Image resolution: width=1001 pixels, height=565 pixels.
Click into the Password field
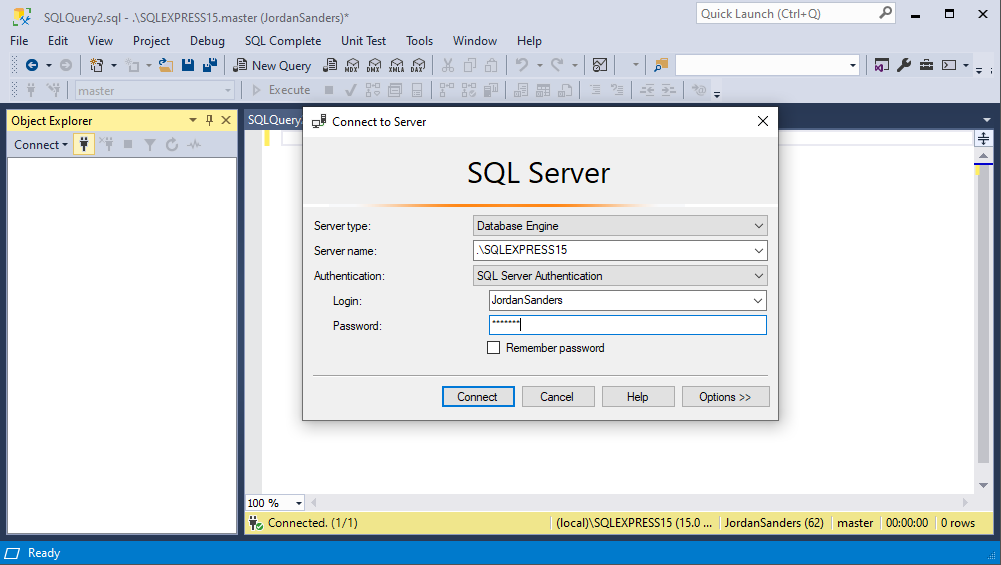click(x=628, y=325)
